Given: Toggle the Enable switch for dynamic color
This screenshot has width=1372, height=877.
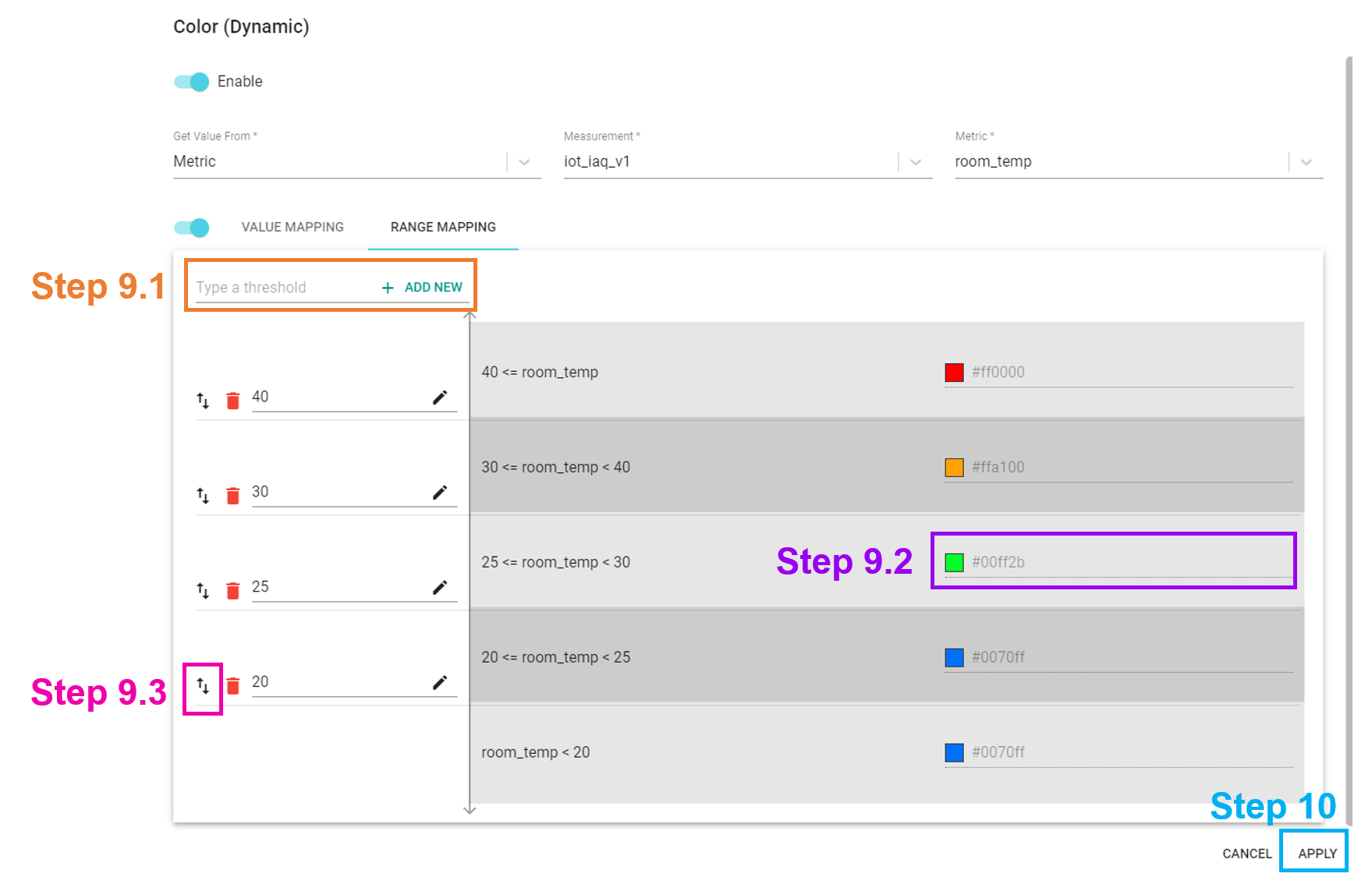Looking at the screenshot, I should point(191,82).
